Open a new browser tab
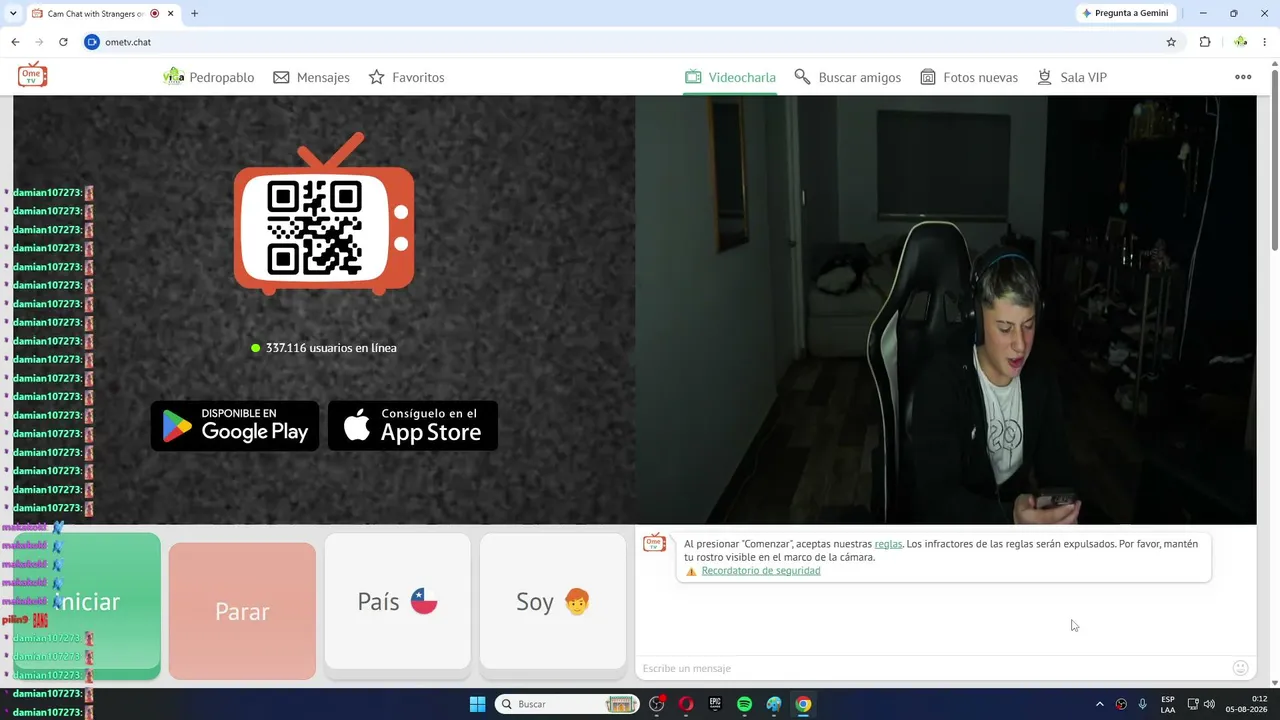Image resolution: width=1280 pixels, height=720 pixels. [x=194, y=14]
